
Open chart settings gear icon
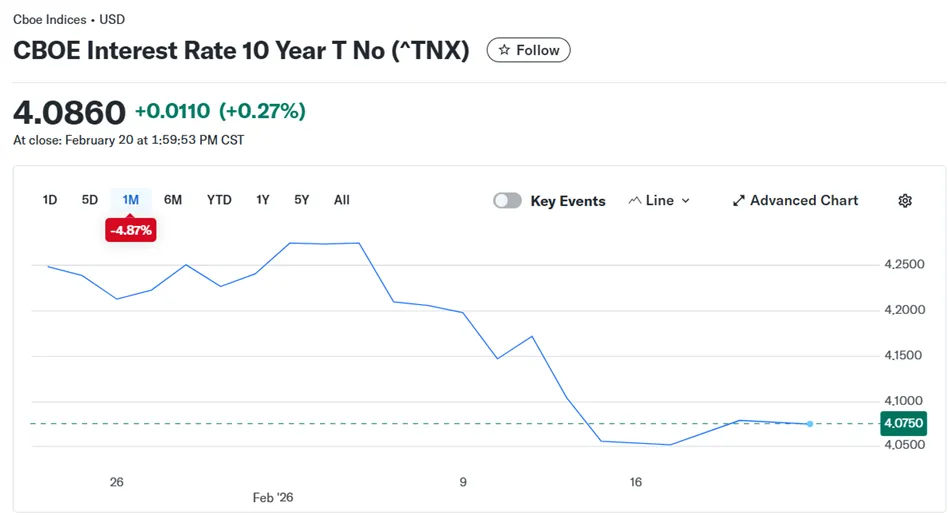(905, 201)
